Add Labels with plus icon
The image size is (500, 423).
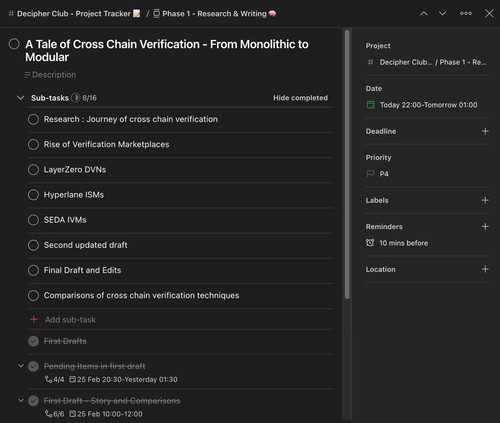tap(485, 200)
